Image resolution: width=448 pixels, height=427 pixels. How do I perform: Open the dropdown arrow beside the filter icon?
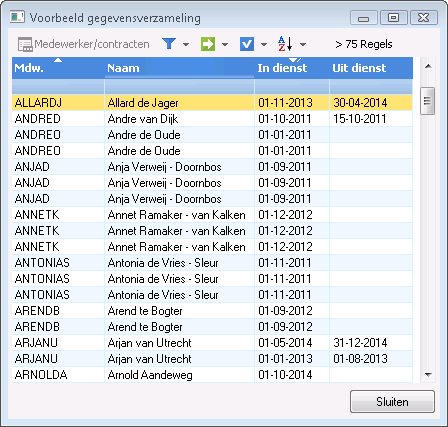click(x=186, y=44)
